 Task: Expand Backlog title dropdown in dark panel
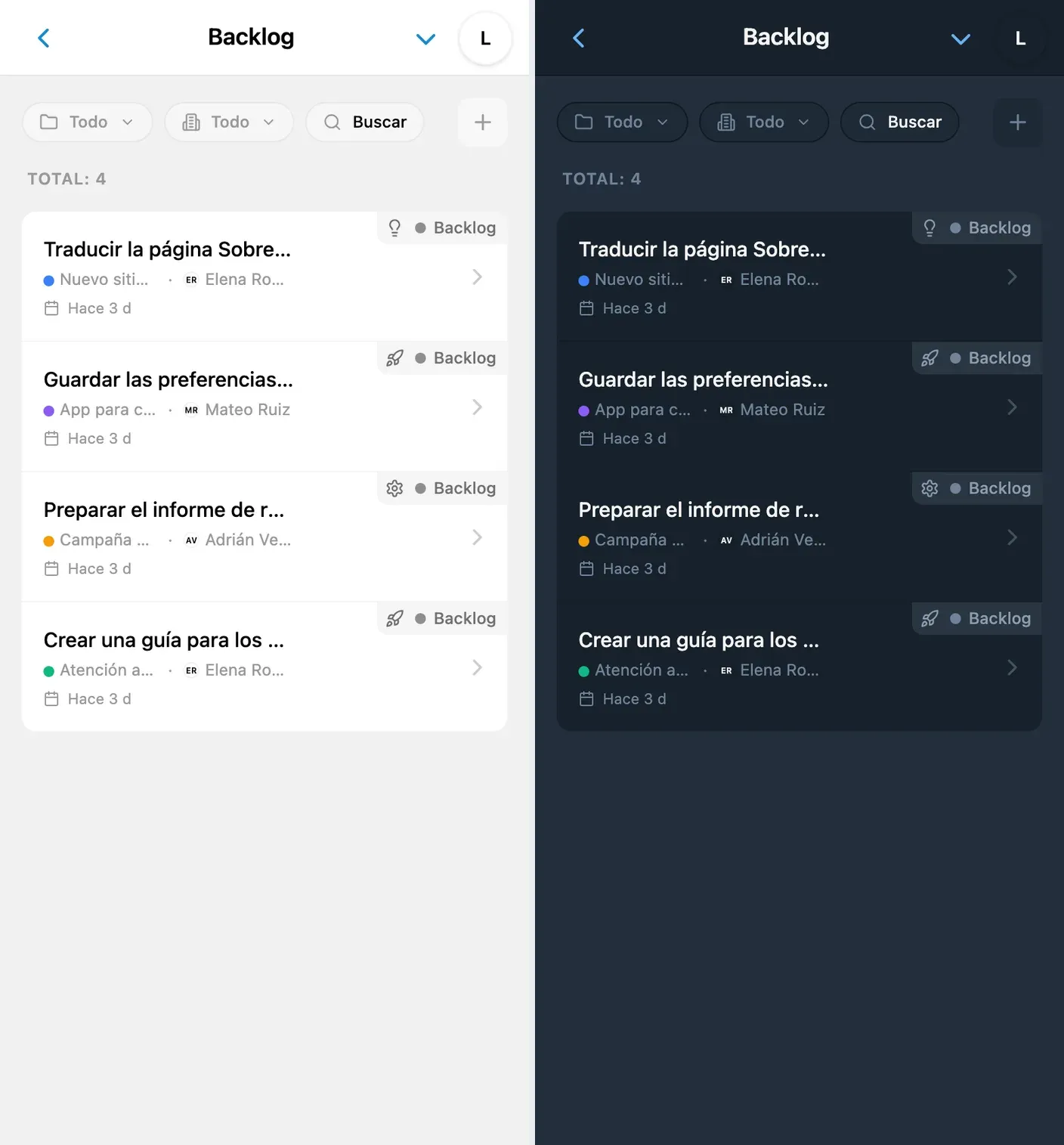coord(961,39)
